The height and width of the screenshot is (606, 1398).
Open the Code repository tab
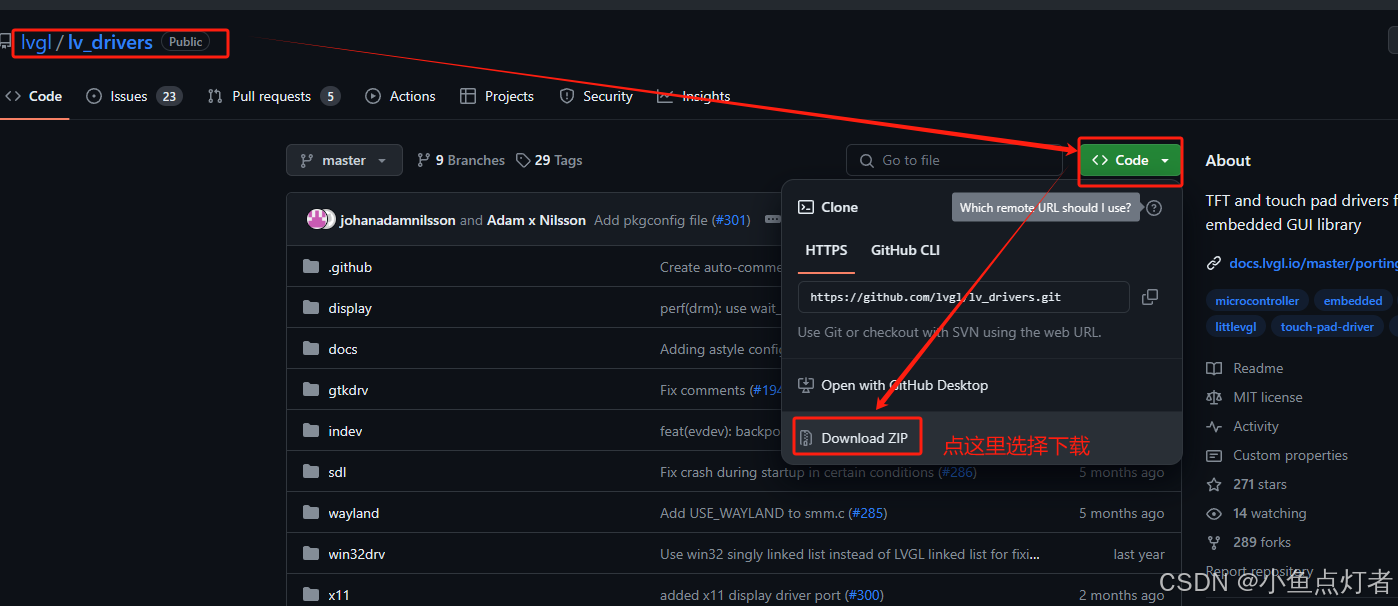[34, 96]
